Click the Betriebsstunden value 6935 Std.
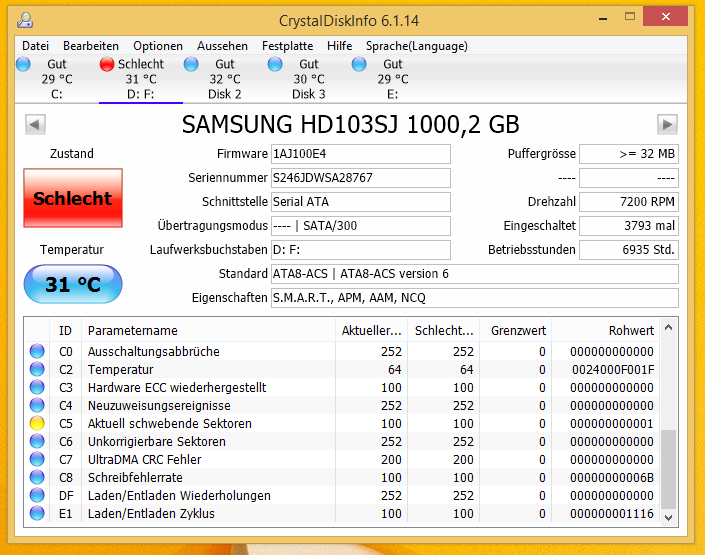 pos(629,250)
